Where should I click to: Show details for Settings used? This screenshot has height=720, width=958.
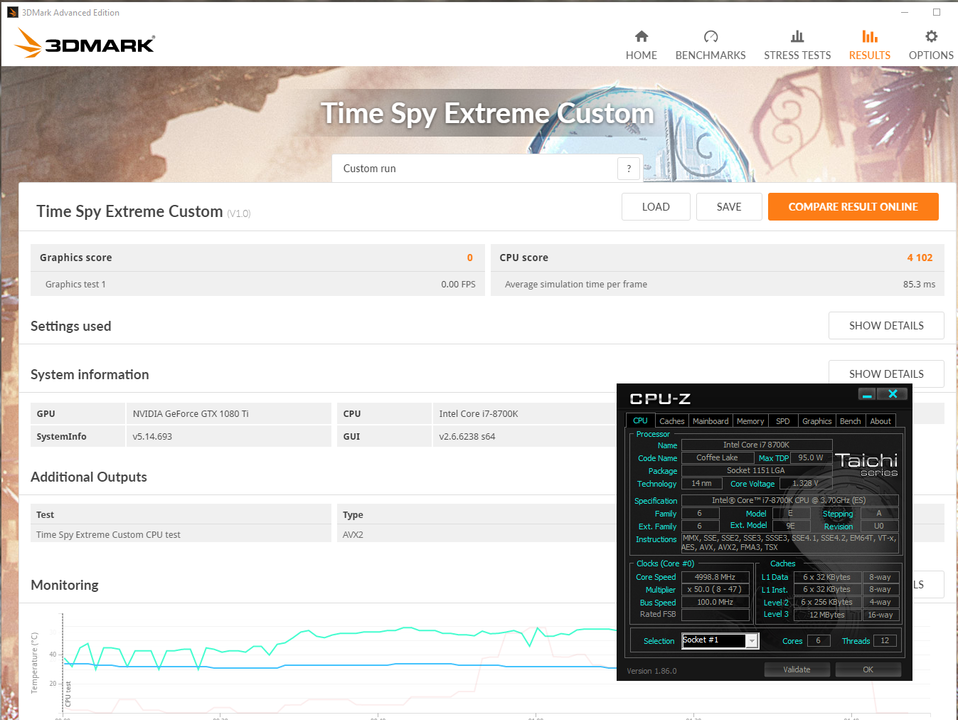[x=886, y=325]
